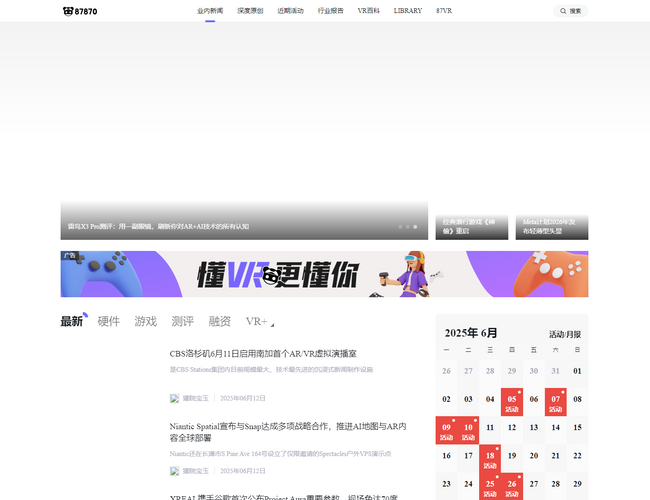Open the CBS洛杉矶 AR/VR虚拟演播室 article
Image resolution: width=650 pixels, height=500 pixels.
pos(263,354)
